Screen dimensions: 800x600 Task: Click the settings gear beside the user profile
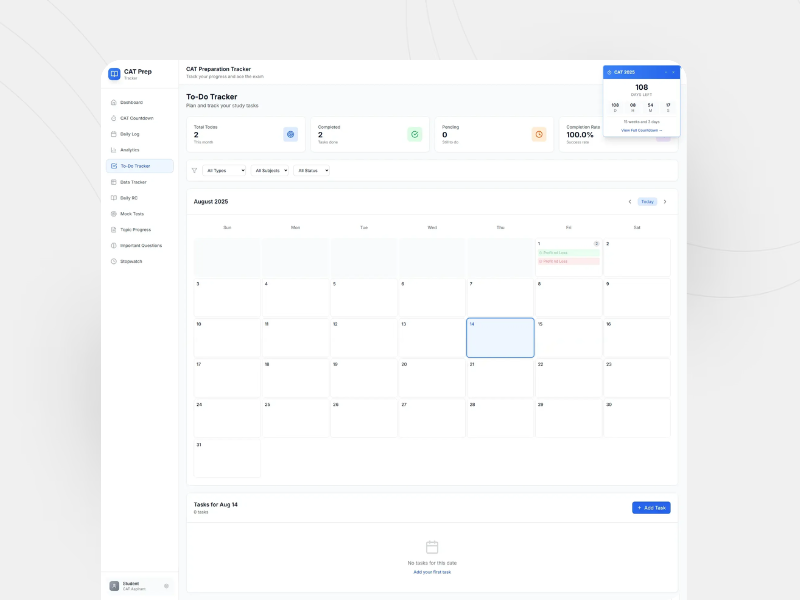pos(166,585)
